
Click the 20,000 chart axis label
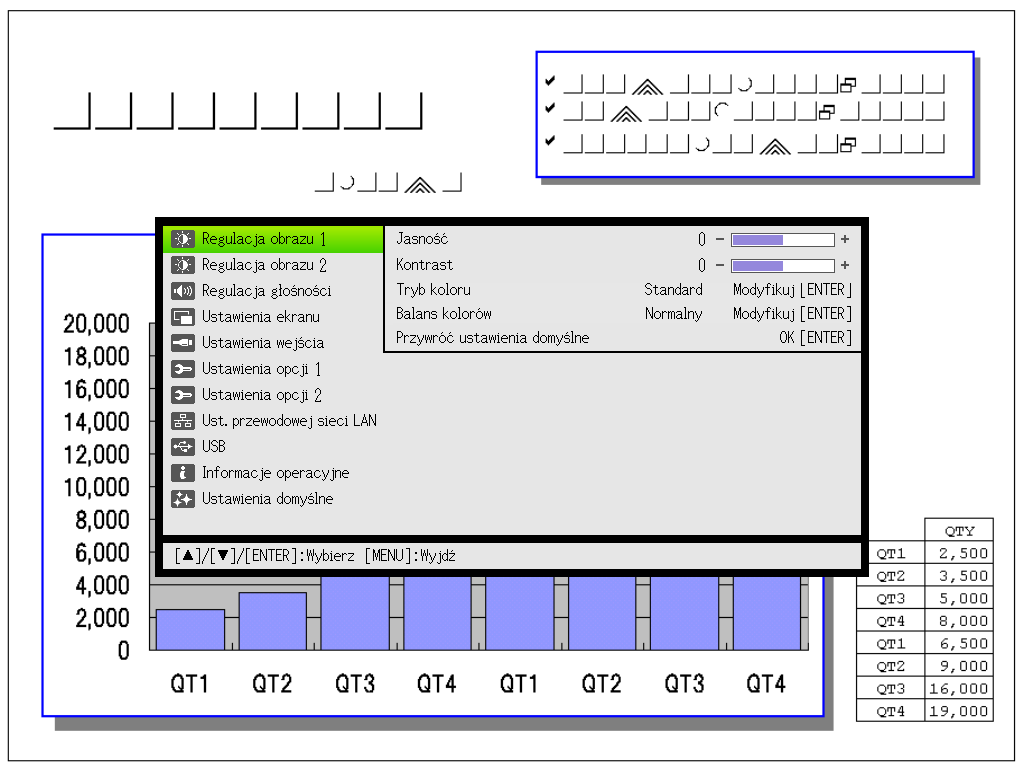(x=96, y=324)
